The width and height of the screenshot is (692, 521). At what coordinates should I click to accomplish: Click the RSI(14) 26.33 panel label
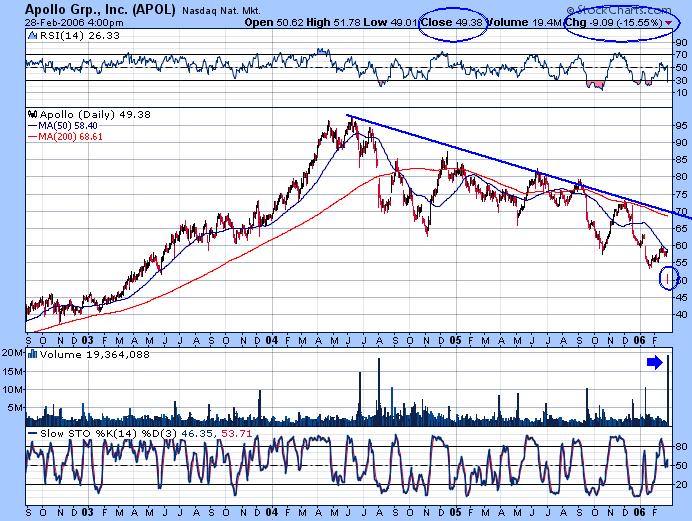coord(79,36)
